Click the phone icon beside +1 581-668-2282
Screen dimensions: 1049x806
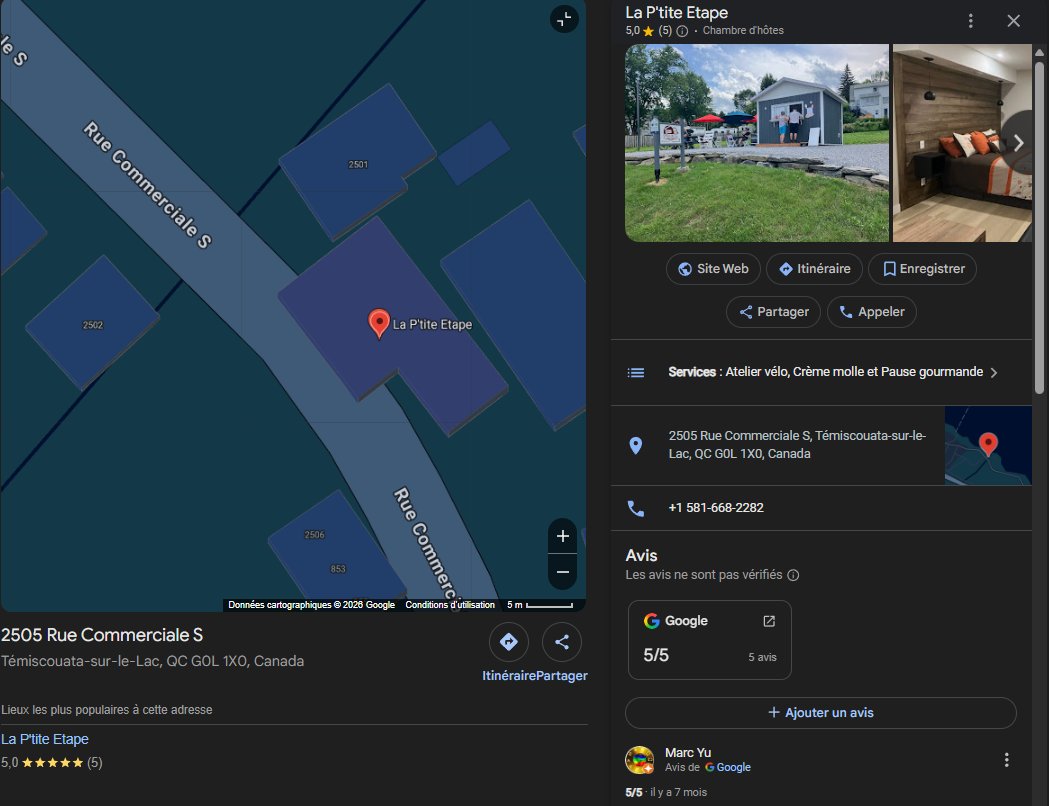pos(636,508)
